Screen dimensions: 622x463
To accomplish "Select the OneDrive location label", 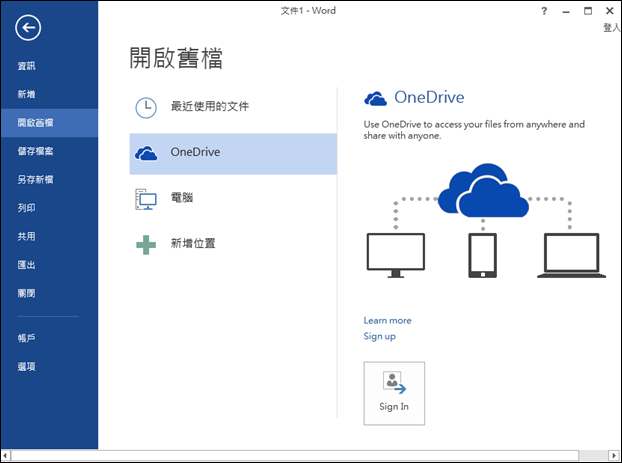I will pos(195,152).
